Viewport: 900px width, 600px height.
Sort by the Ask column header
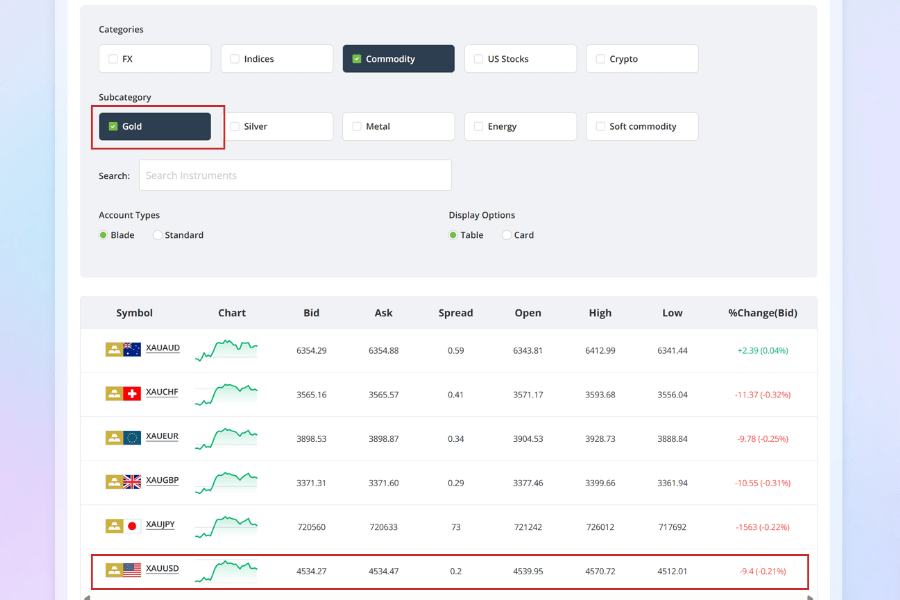click(x=383, y=313)
